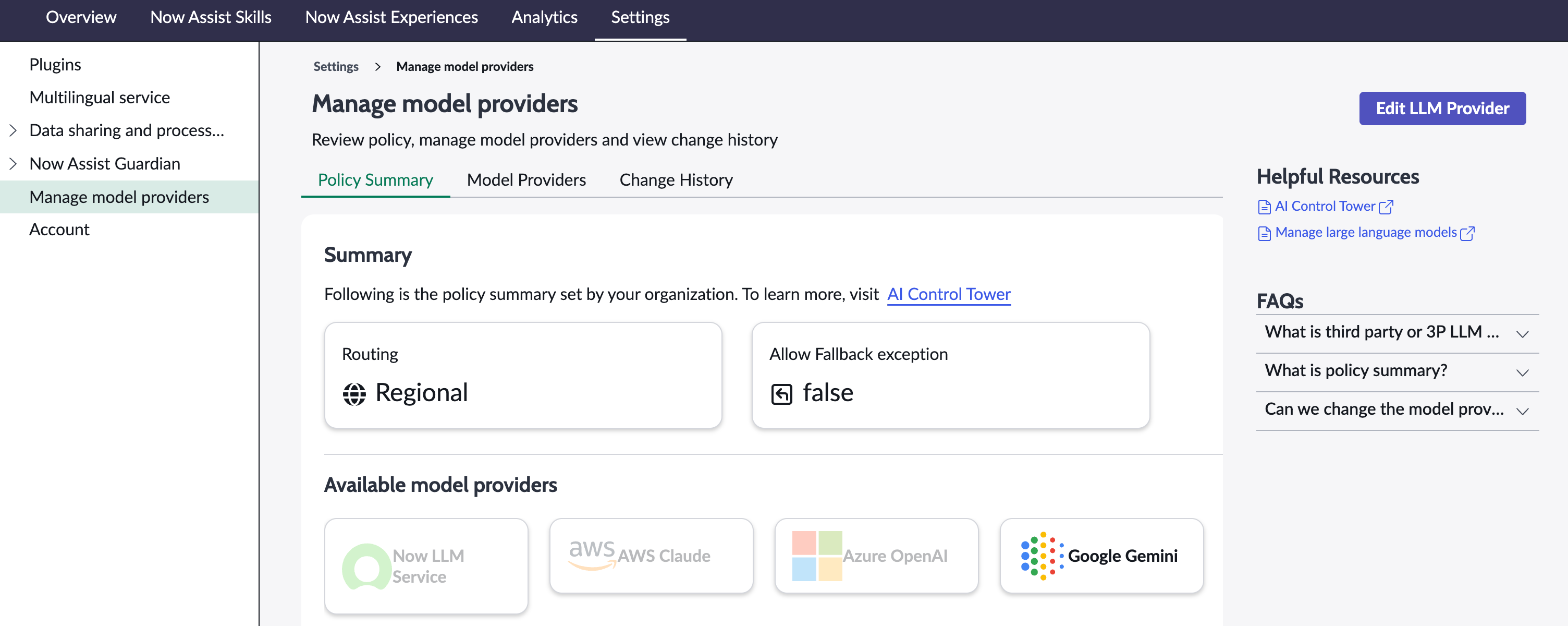Switch to the Change History tab
The width and height of the screenshot is (1568, 626).
tap(676, 180)
